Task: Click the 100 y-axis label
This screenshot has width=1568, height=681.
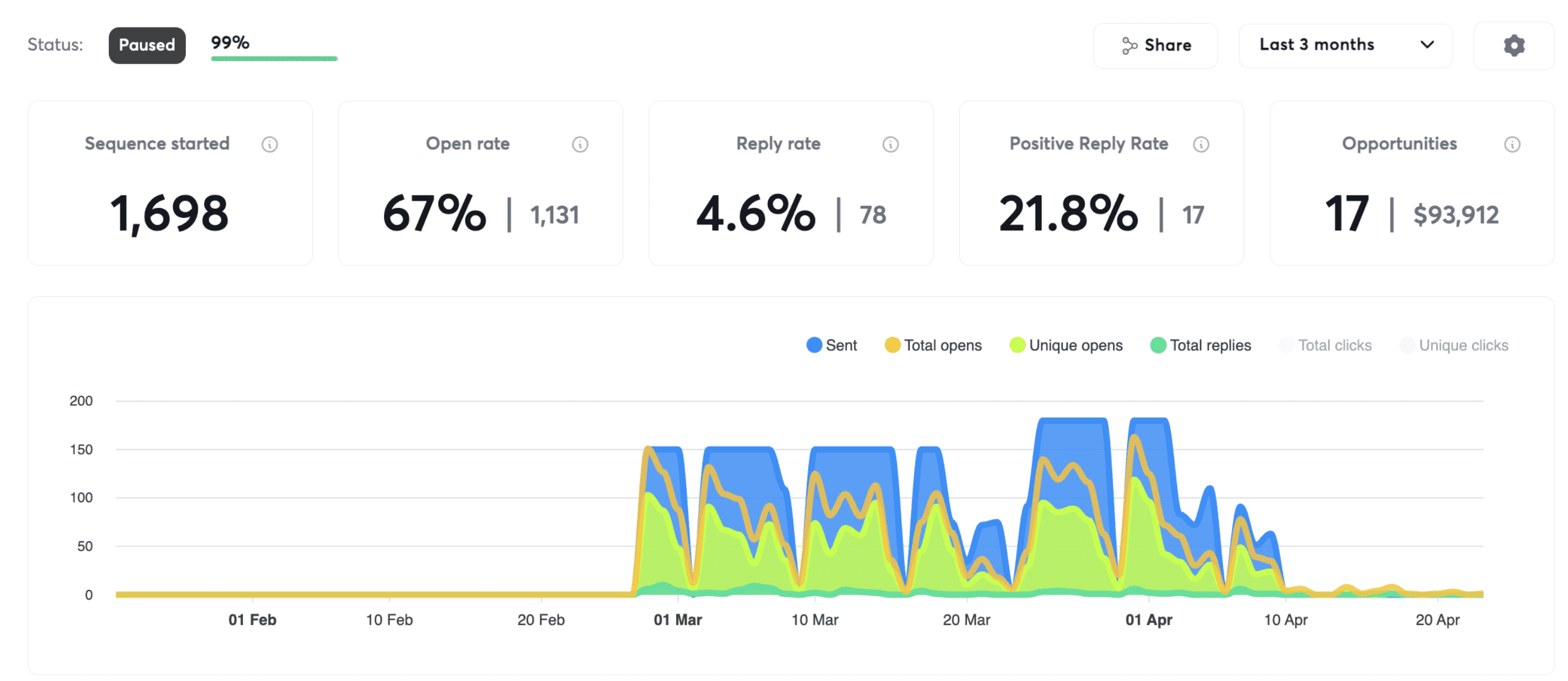Action: point(81,497)
